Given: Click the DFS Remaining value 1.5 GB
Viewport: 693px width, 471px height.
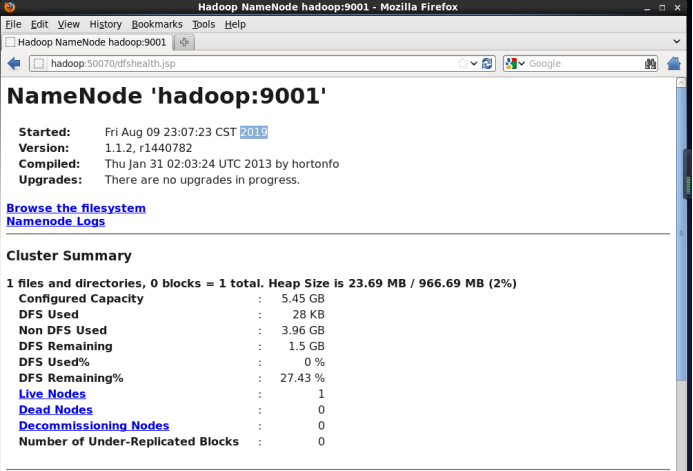Looking at the screenshot, I should coord(307,346).
